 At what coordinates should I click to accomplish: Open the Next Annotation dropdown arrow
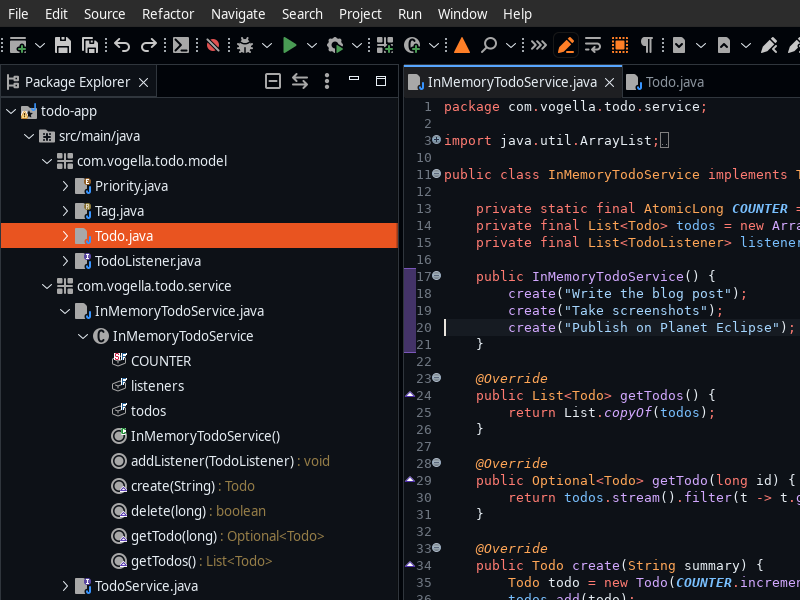[x=701, y=45]
